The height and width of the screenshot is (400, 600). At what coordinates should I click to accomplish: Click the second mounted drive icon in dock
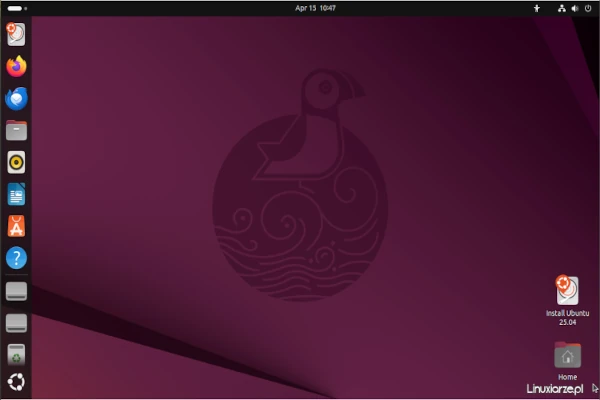[x=16, y=323]
